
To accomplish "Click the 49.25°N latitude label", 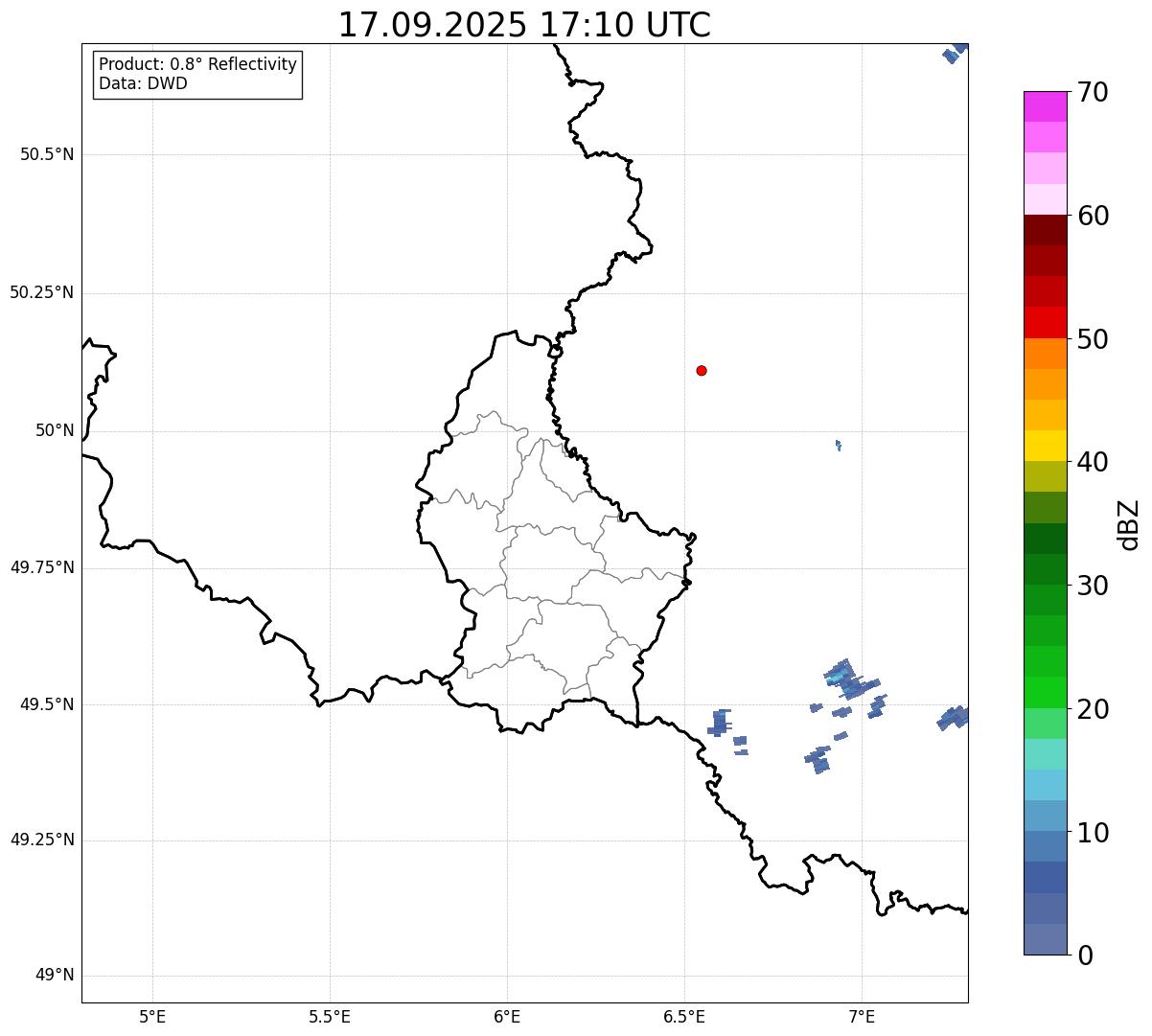I will 42,840.
